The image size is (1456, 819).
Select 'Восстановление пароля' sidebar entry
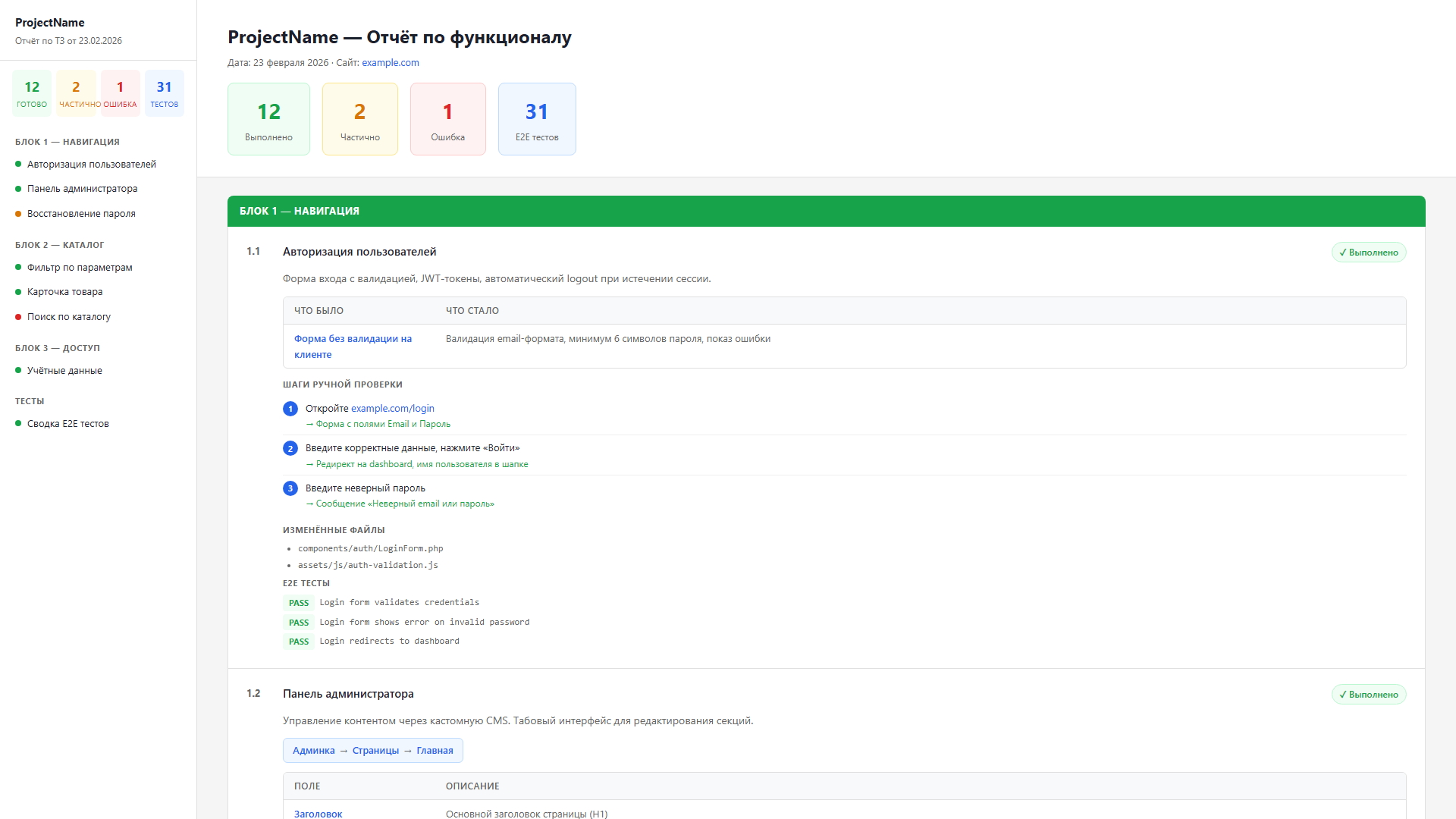81,214
